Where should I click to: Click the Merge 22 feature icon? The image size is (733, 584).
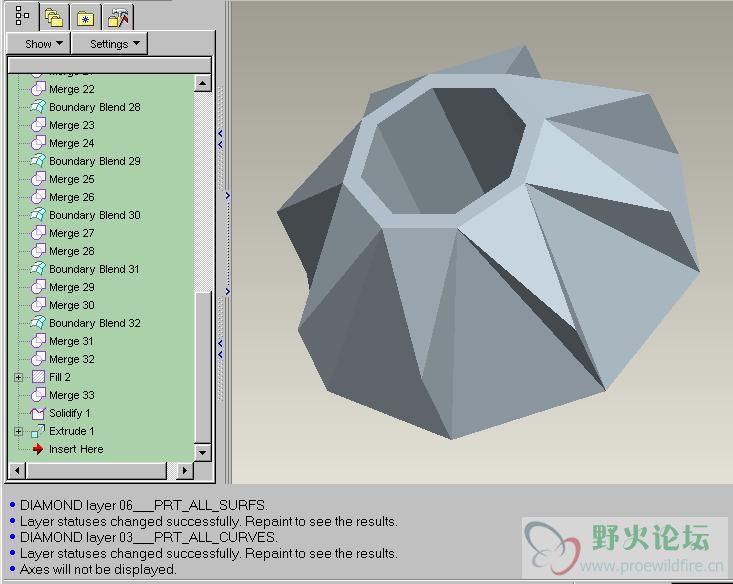click(38, 89)
